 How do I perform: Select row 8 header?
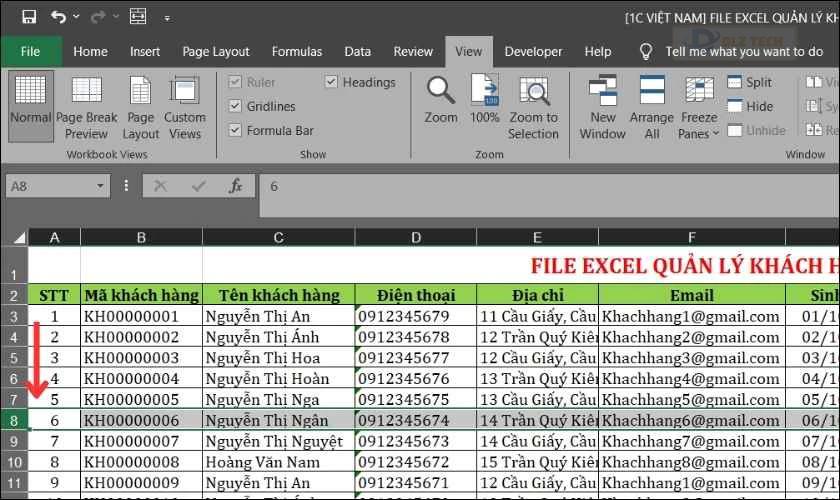tap(14, 421)
